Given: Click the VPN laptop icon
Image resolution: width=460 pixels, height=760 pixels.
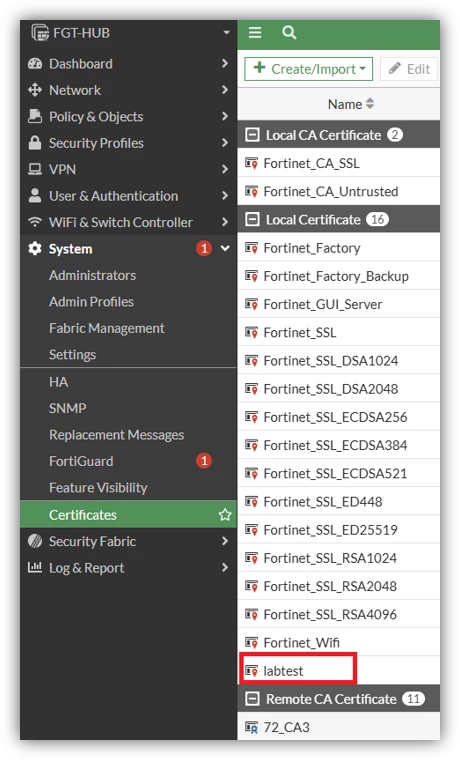Looking at the screenshot, I should pos(35,169).
